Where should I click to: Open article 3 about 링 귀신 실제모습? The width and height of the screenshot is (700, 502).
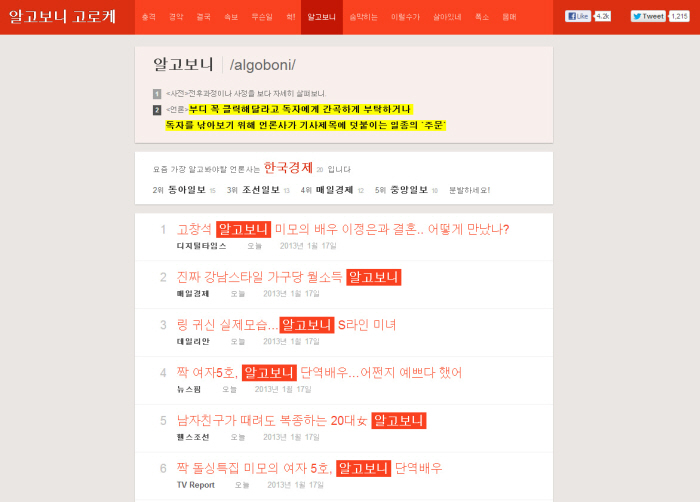coord(286,325)
